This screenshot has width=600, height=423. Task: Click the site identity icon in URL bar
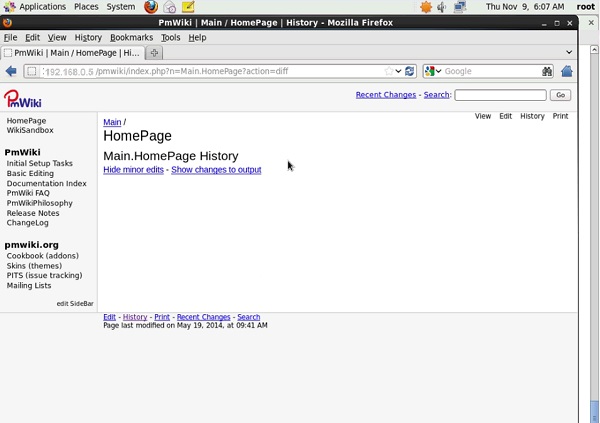tap(32, 71)
